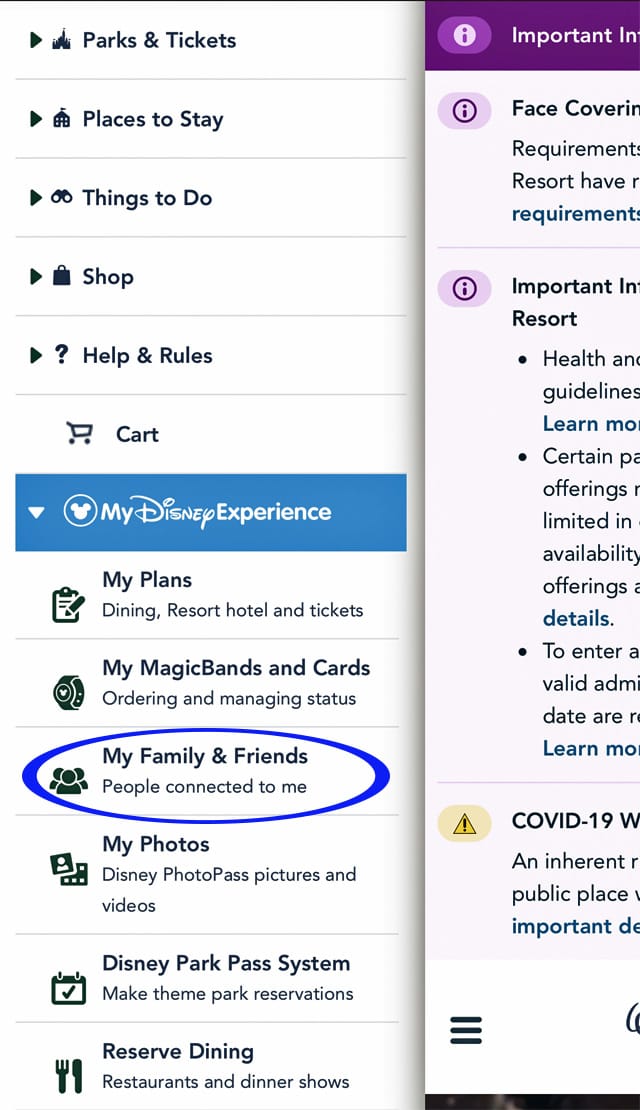
Task: Click the My Plans clipboard icon
Action: (x=68, y=605)
